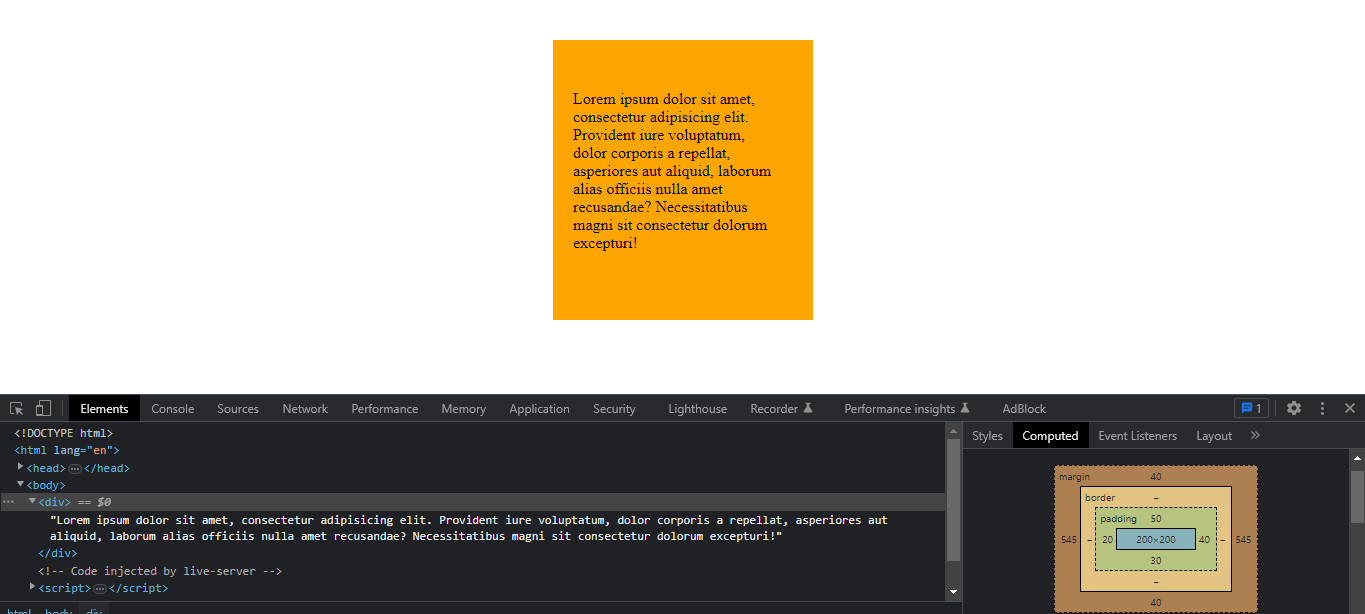Expand the ellipsis inside the head tag

pyautogui.click(x=75, y=469)
